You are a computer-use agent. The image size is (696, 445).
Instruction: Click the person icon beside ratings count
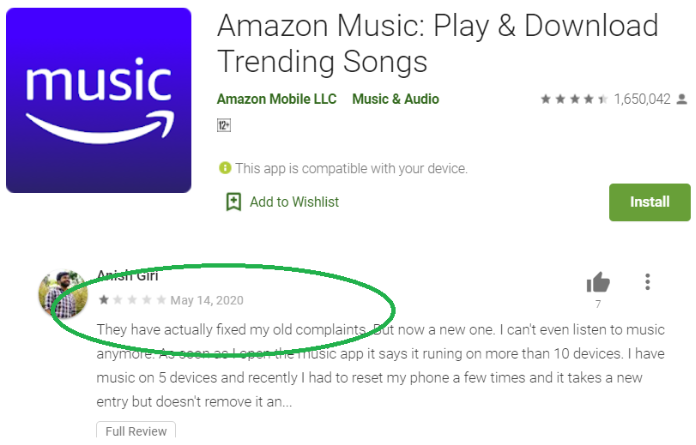(x=682, y=100)
